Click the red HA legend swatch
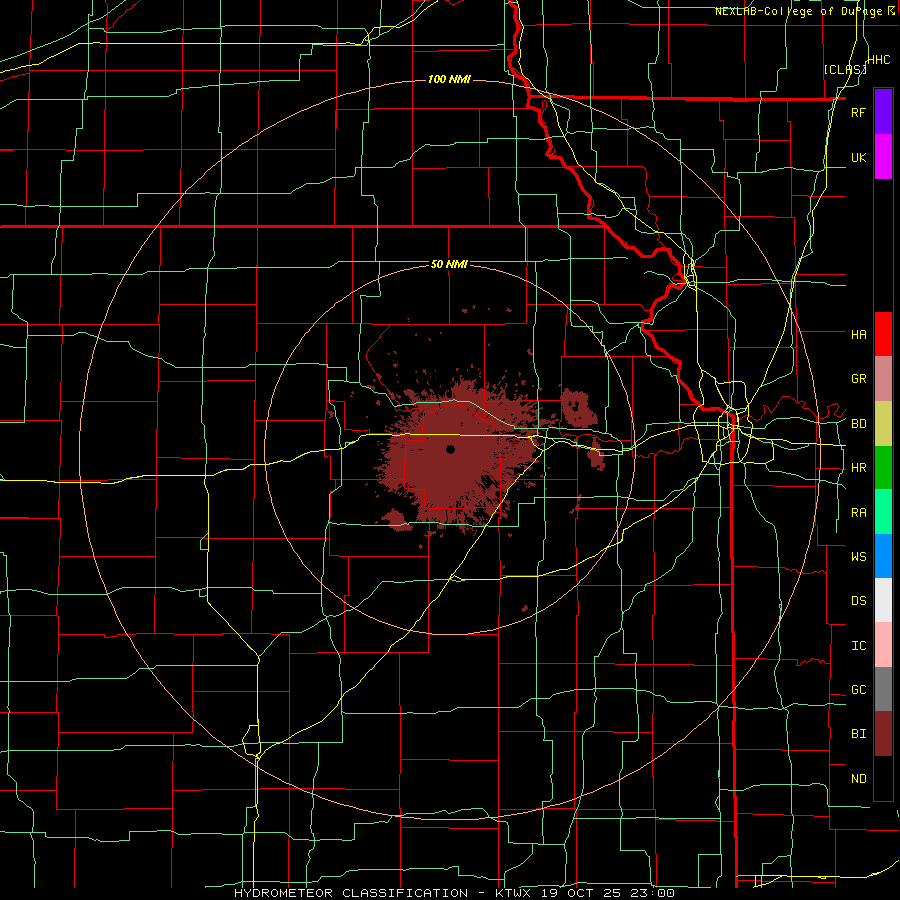 click(883, 334)
